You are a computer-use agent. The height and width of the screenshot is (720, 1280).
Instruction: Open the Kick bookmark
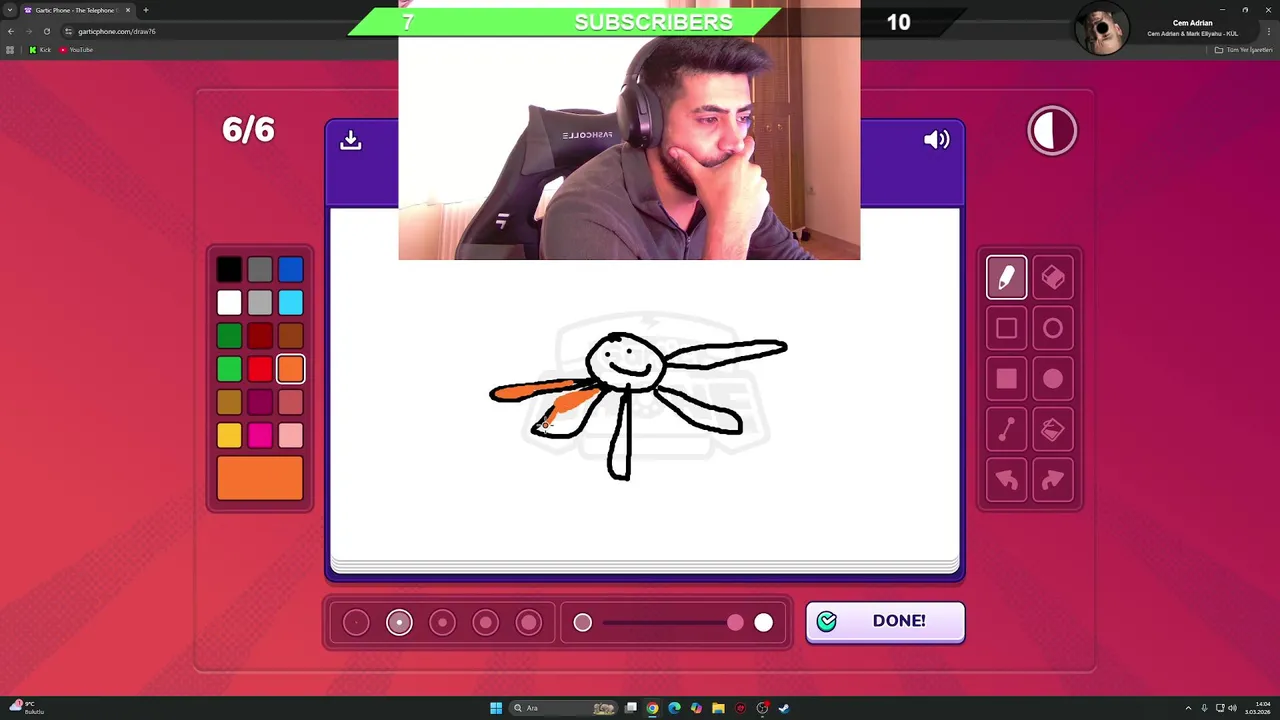click(x=40, y=50)
